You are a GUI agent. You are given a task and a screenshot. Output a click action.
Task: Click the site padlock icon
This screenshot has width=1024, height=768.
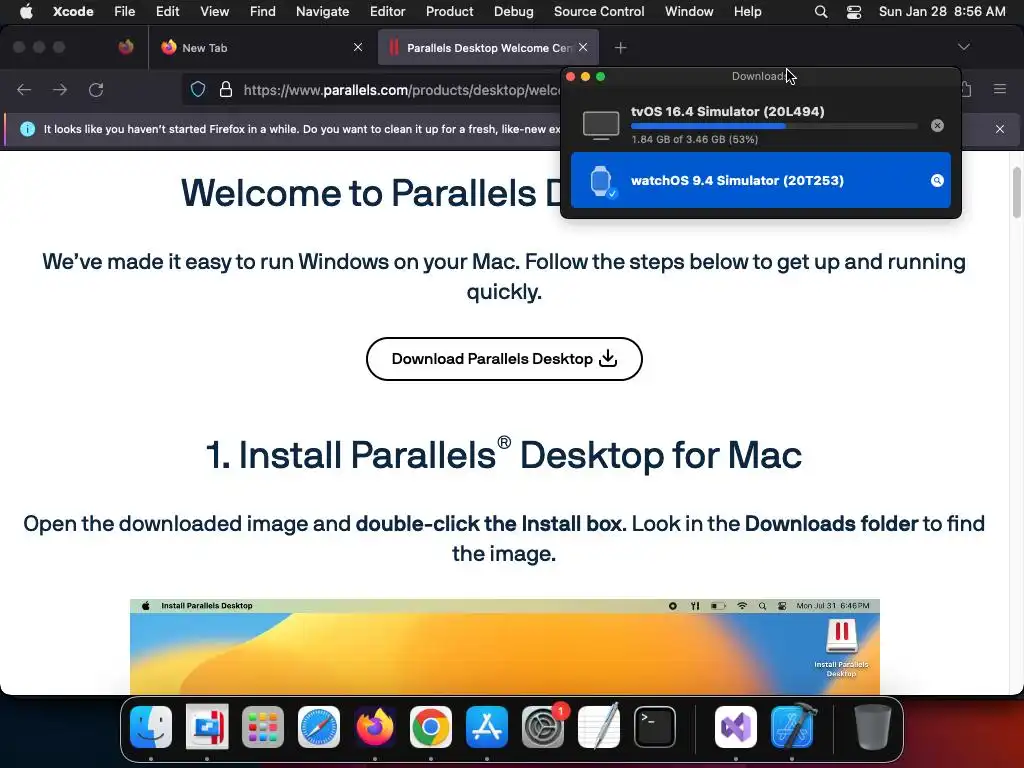(226, 89)
